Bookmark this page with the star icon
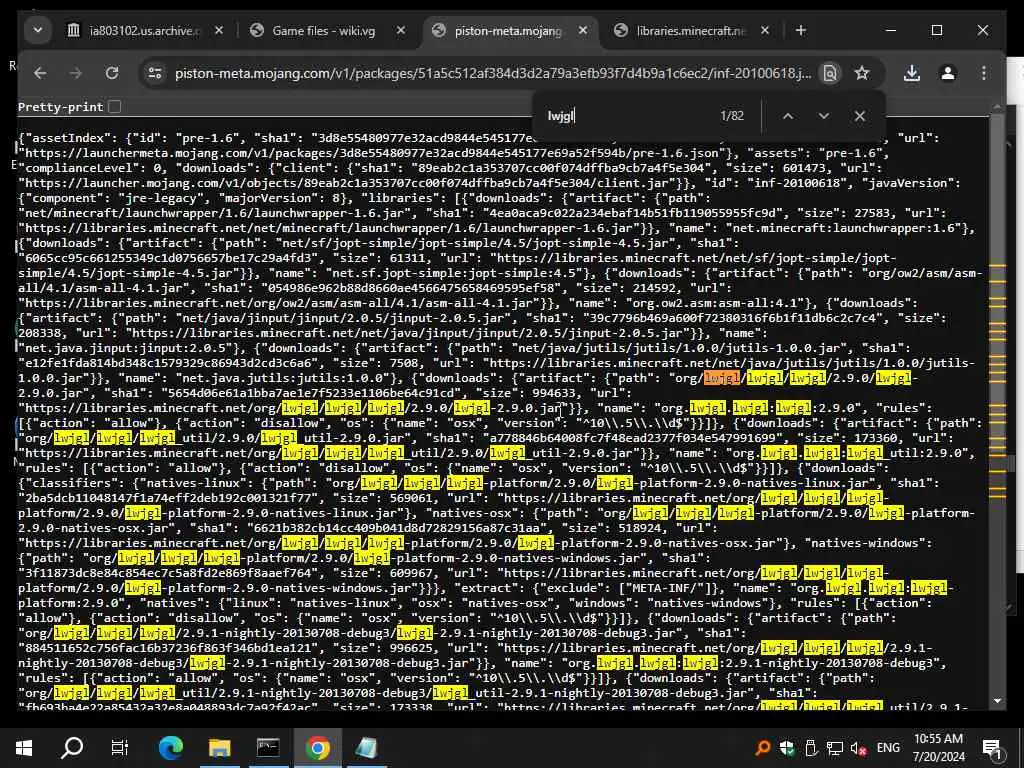Image resolution: width=1024 pixels, height=768 pixels. [862, 73]
